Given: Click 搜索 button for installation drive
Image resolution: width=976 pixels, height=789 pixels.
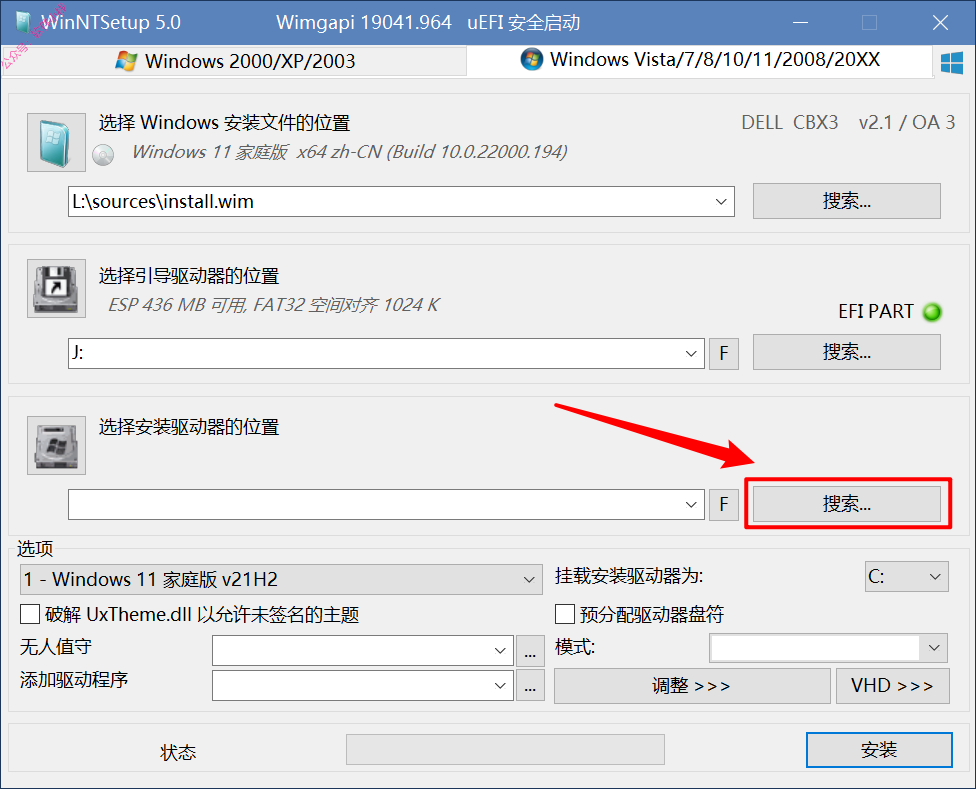Looking at the screenshot, I should (847, 504).
